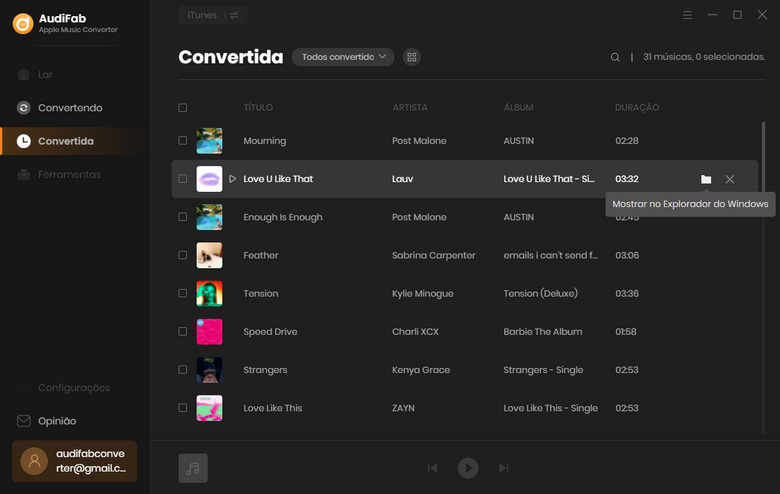780x494 pixels.
Task: Click artist name Kylie Minogue
Action: click(423, 294)
